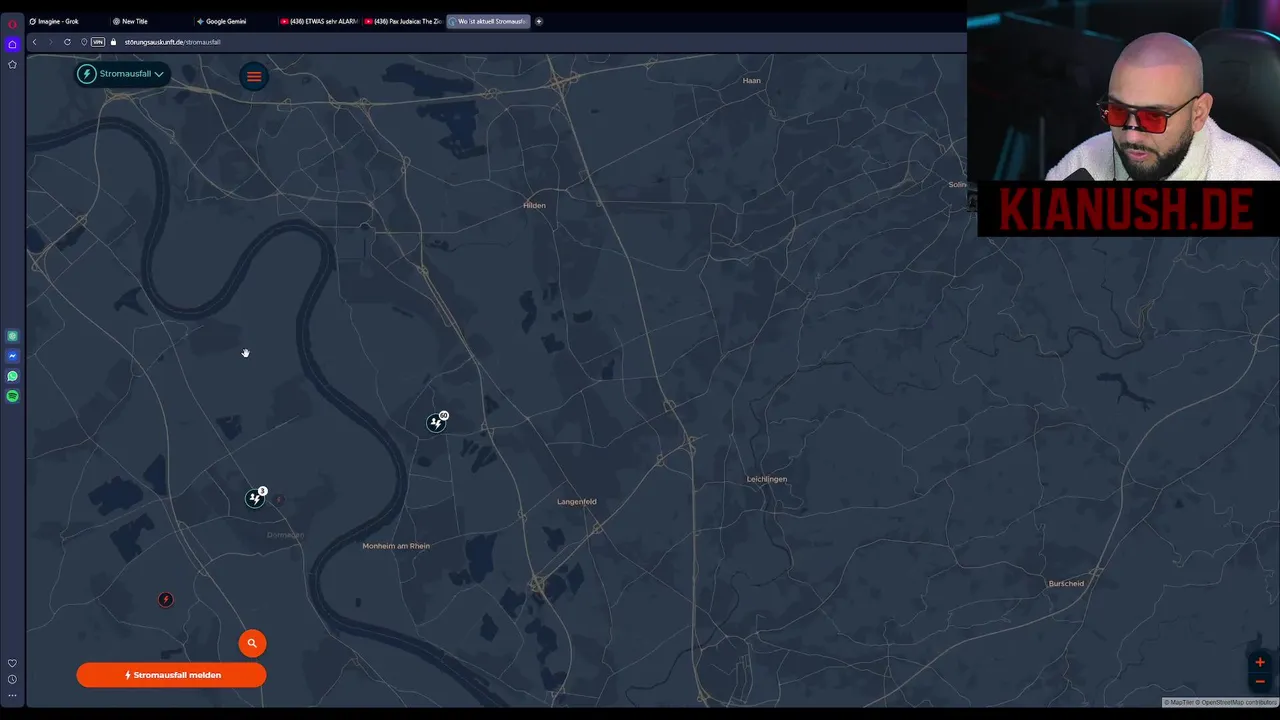
Task: Open the location pin icon in address bar
Action: [84, 42]
